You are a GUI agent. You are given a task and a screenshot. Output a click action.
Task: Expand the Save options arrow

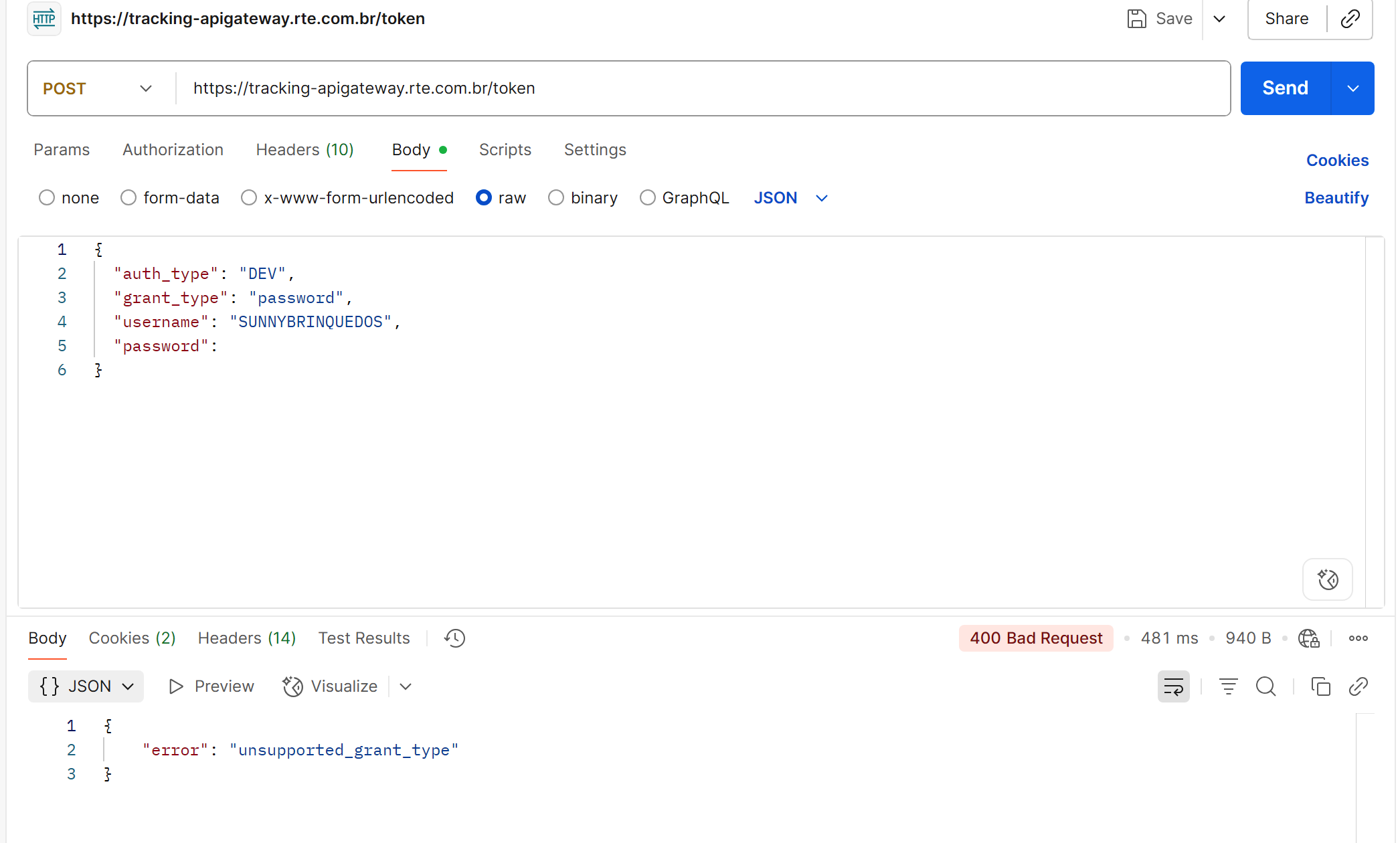pyautogui.click(x=1219, y=19)
